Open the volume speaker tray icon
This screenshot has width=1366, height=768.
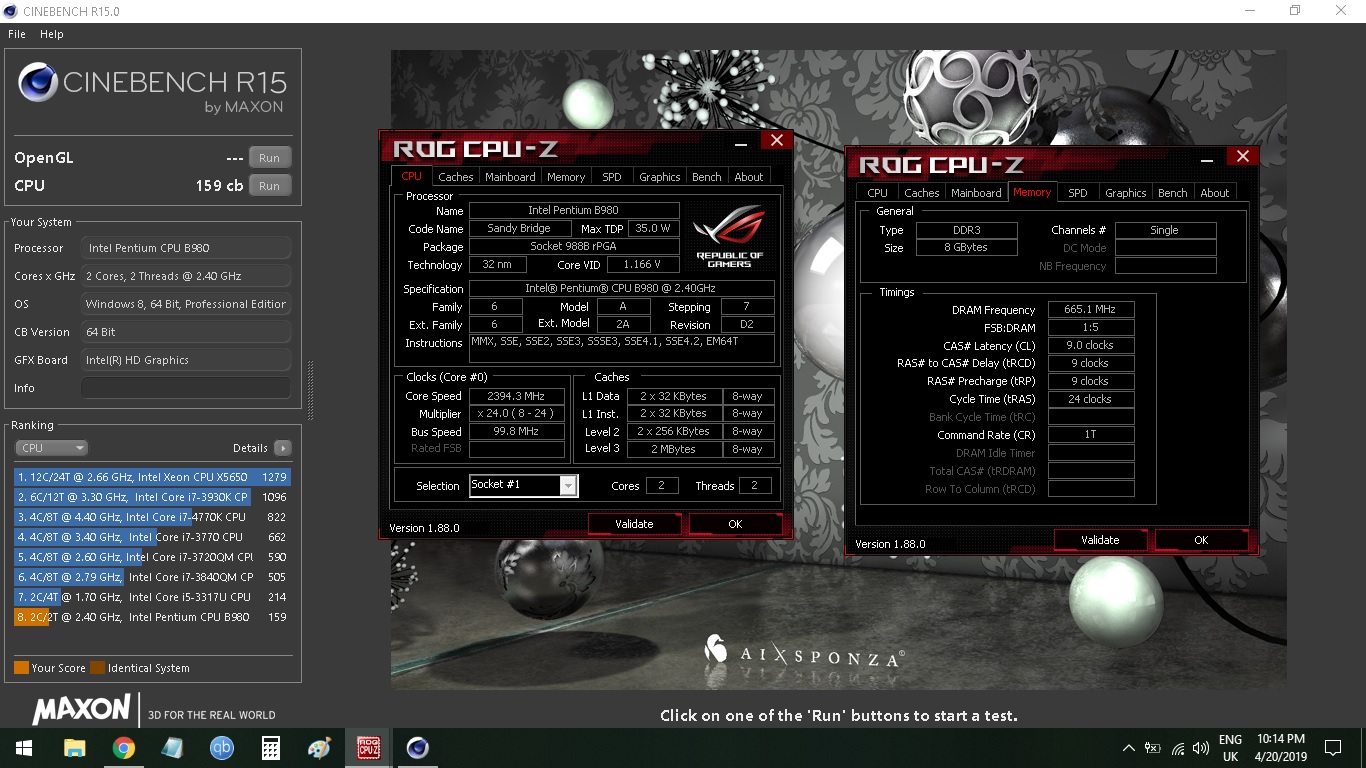tap(1201, 748)
